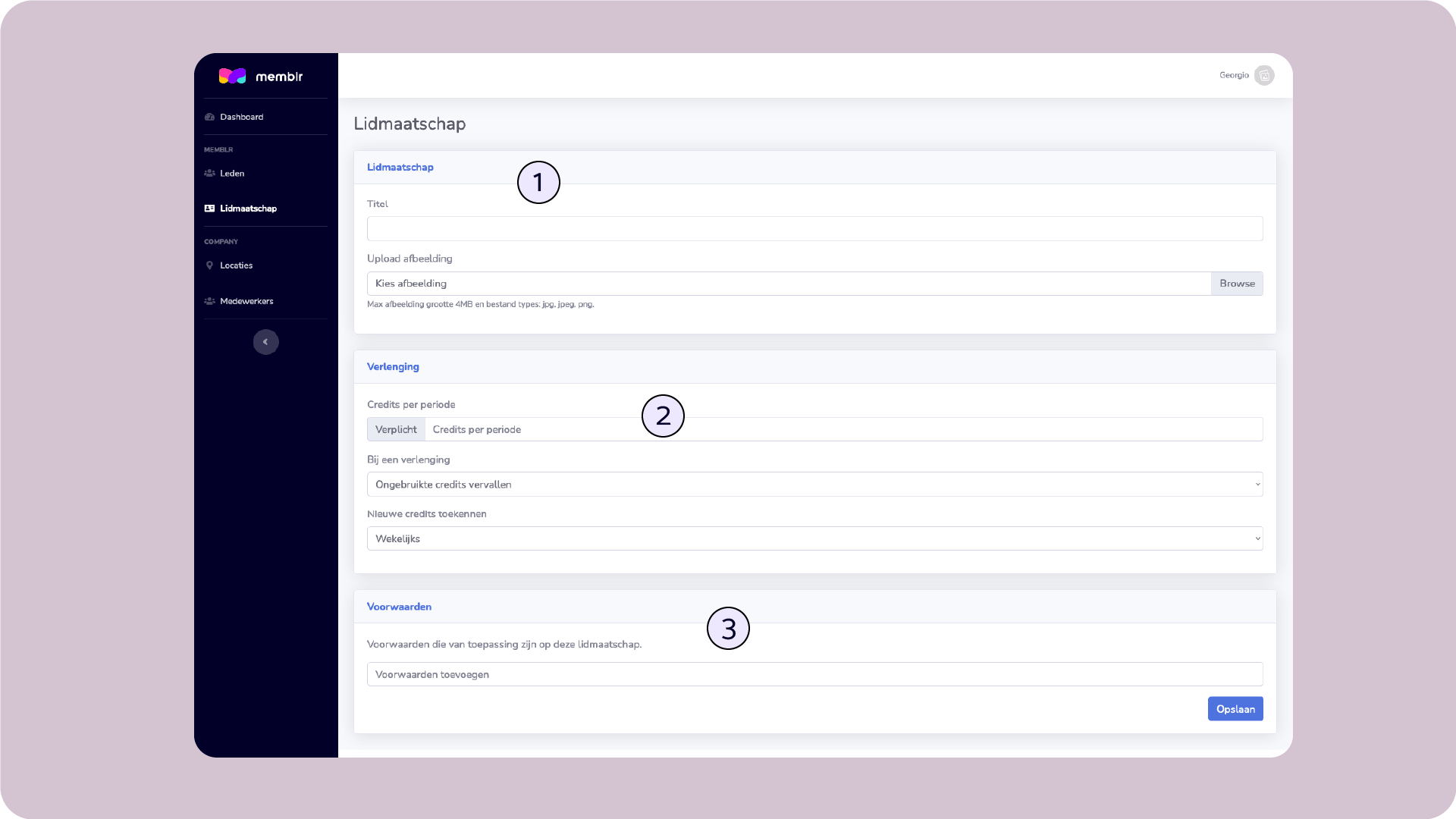
Task: Click the Leden people icon
Action: 209,173
